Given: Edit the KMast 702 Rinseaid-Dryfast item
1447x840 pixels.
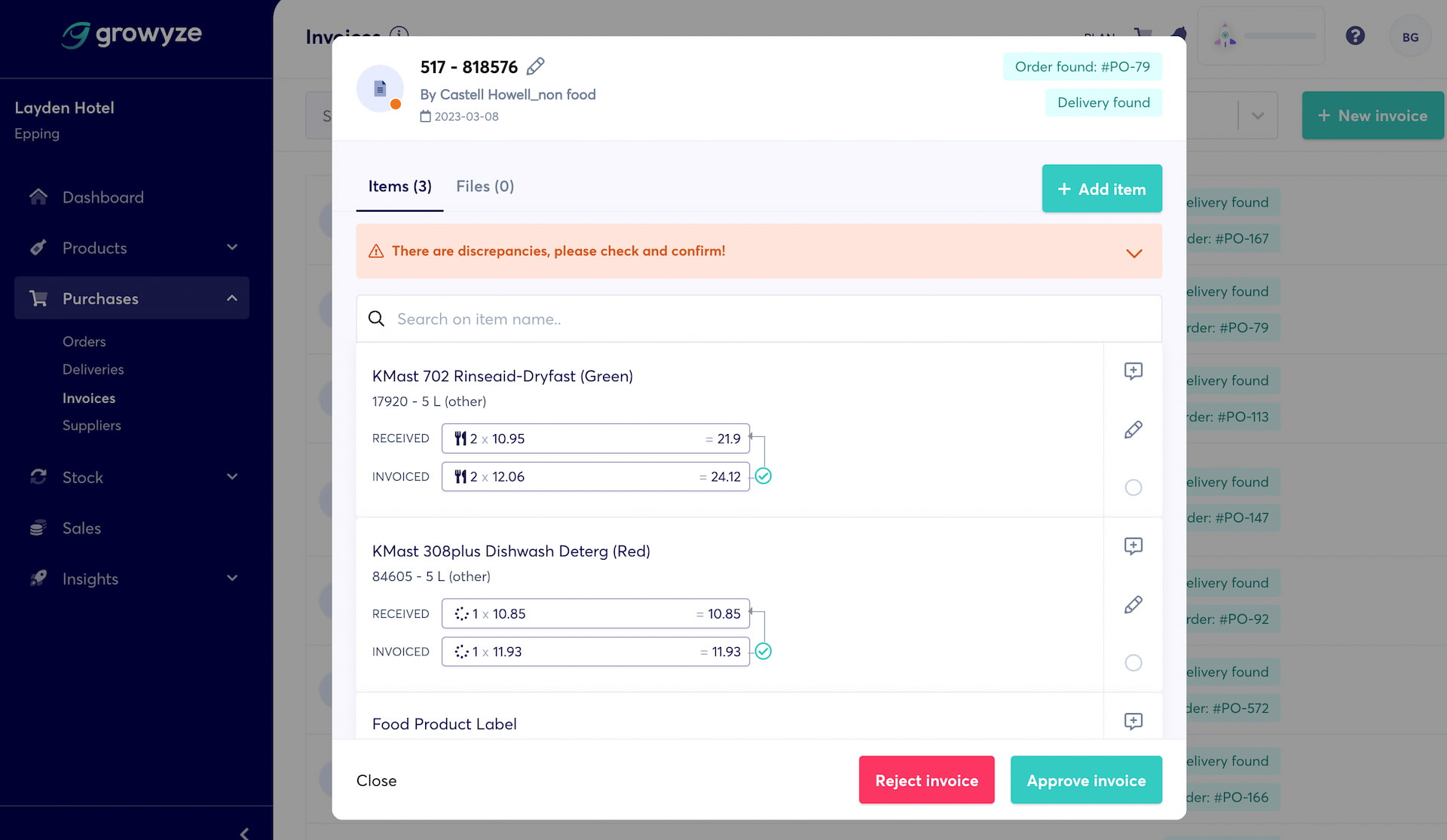Looking at the screenshot, I should [1133, 429].
